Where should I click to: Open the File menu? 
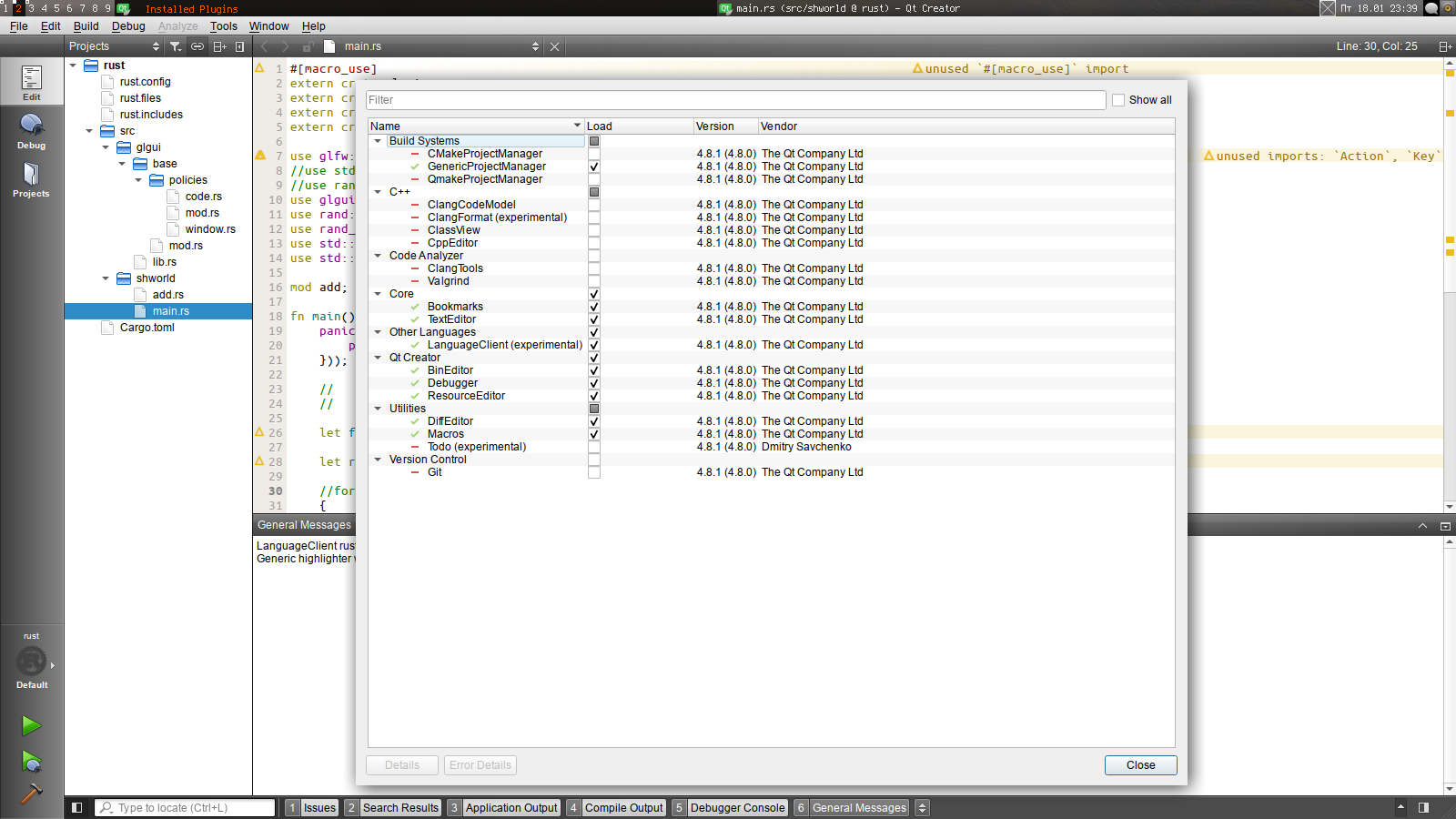click(x=19, y=26)
